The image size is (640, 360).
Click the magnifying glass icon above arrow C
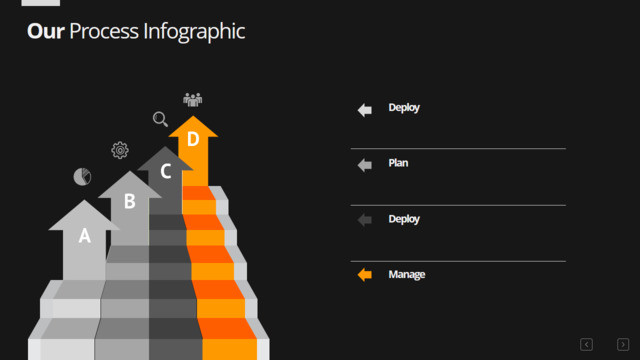pyautogui.click(x=160, y=119)
